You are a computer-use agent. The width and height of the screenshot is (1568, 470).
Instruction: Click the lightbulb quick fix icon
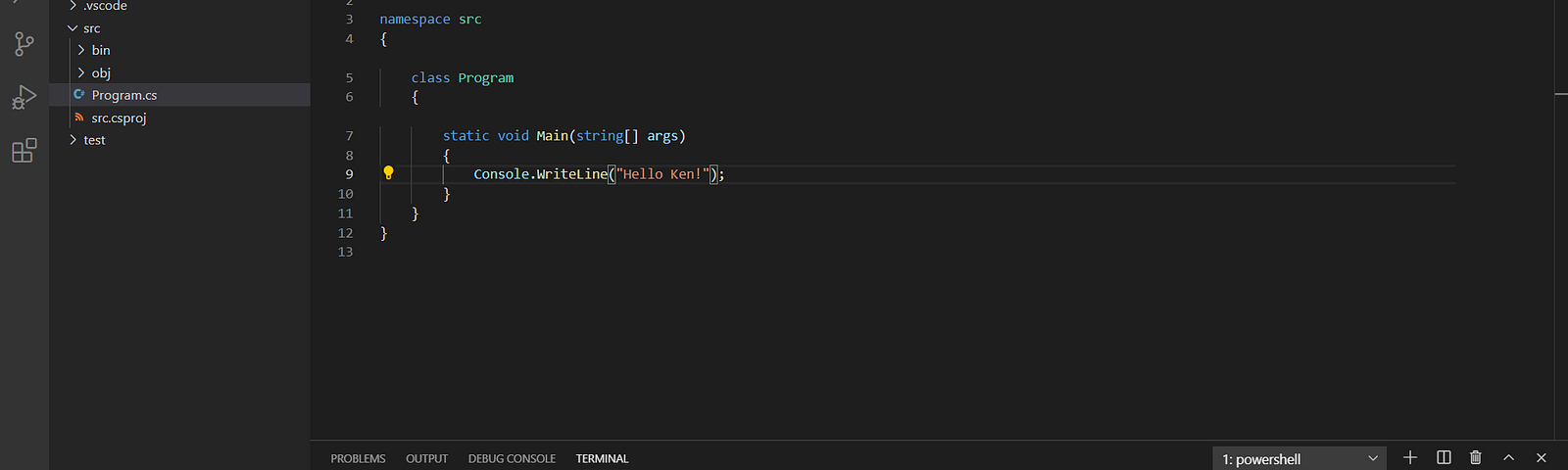click(388, 173)
